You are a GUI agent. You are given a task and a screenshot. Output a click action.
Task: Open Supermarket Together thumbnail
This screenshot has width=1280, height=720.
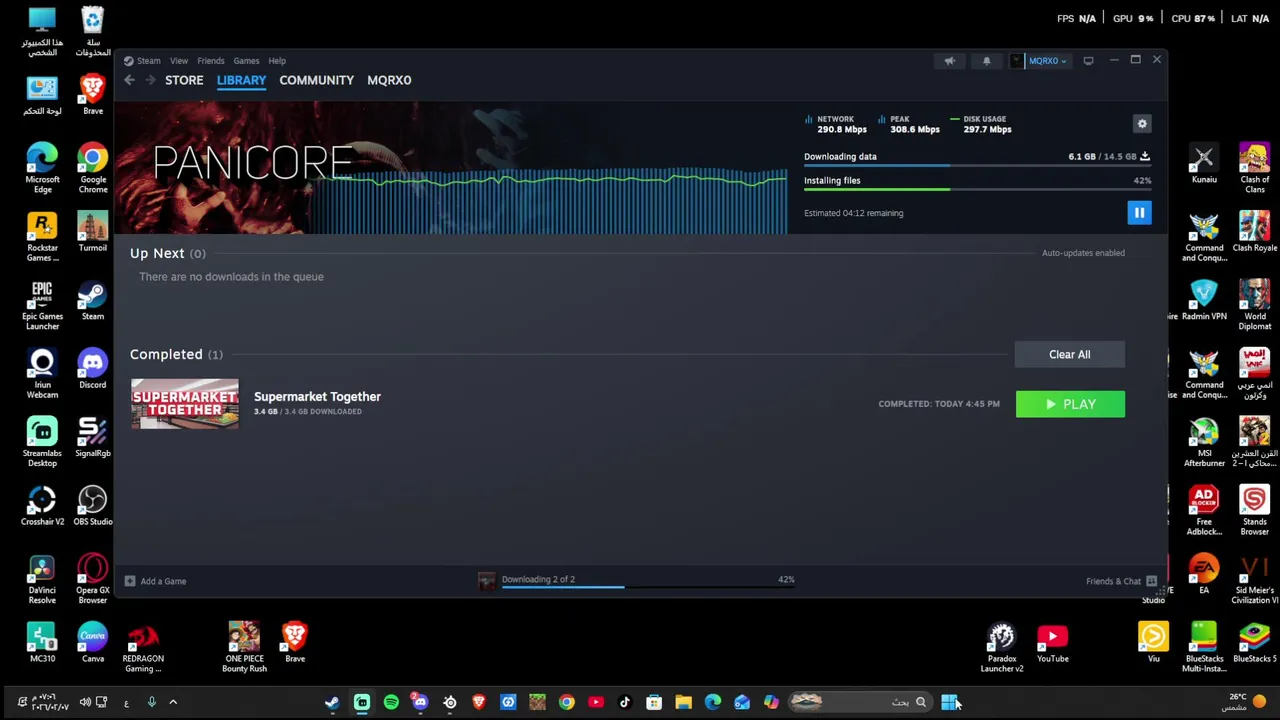(x=185, y=404)
